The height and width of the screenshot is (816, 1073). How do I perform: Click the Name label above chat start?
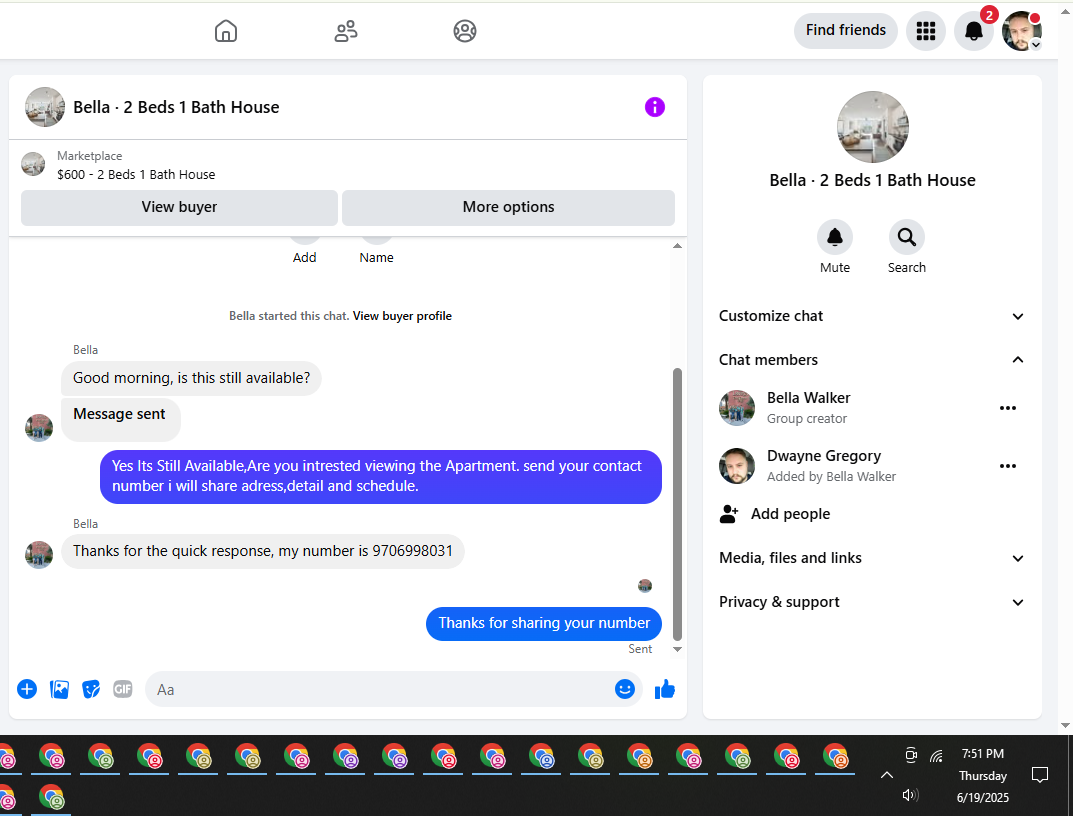point(376,257)
